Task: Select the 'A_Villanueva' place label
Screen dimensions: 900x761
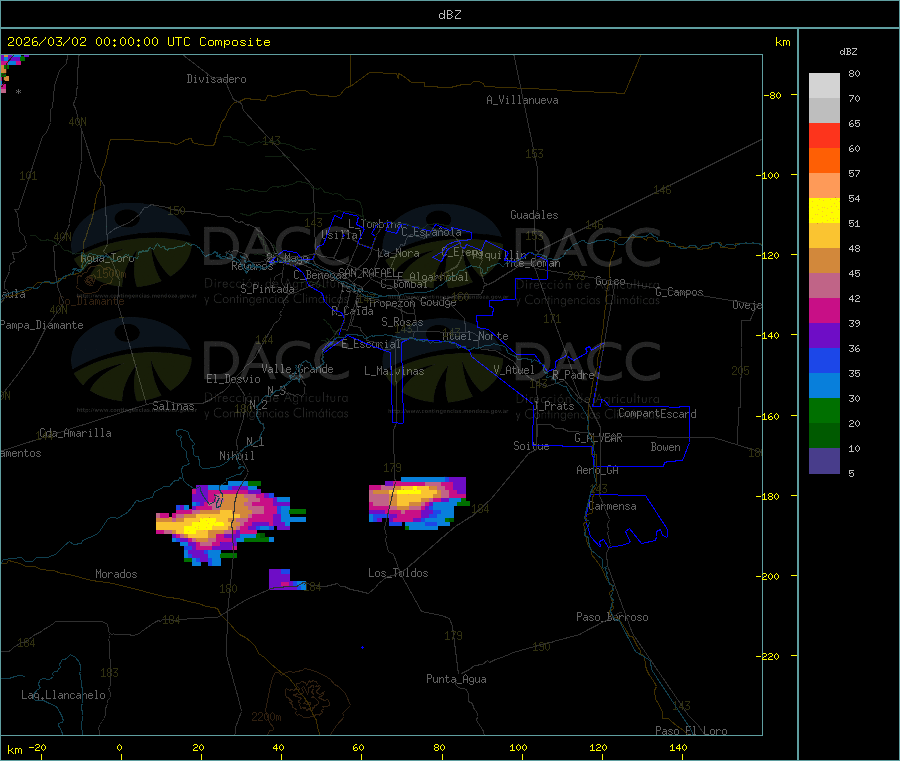Action: [x=522, y=100]
